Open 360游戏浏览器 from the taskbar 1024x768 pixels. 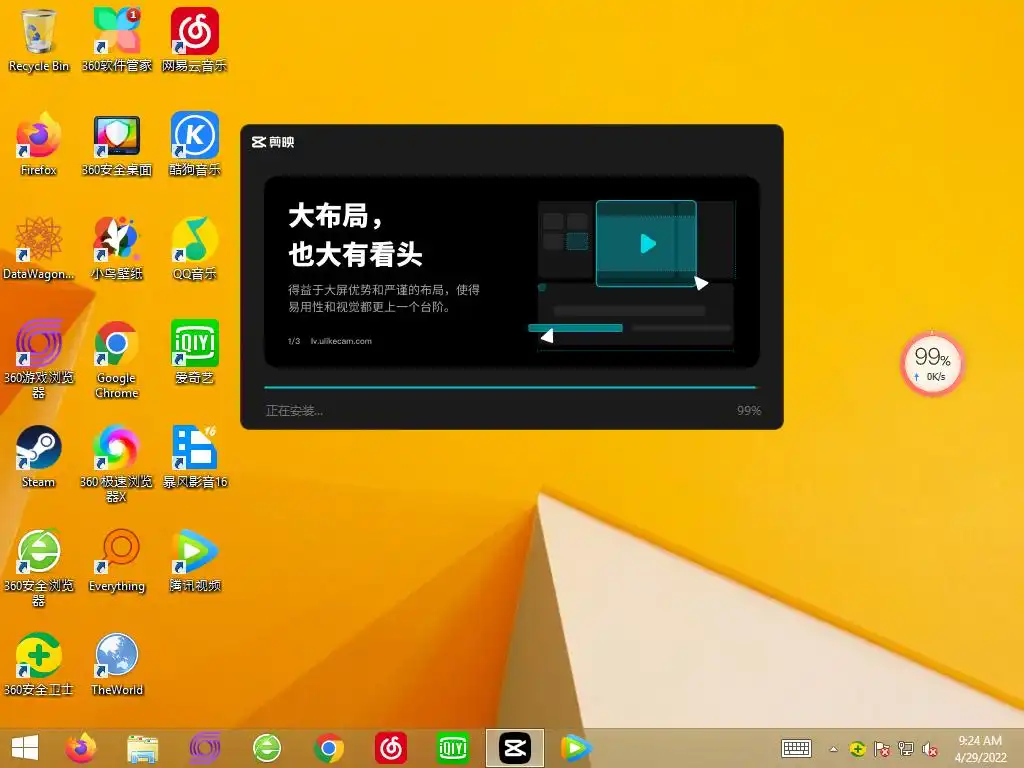pos(204,748)
